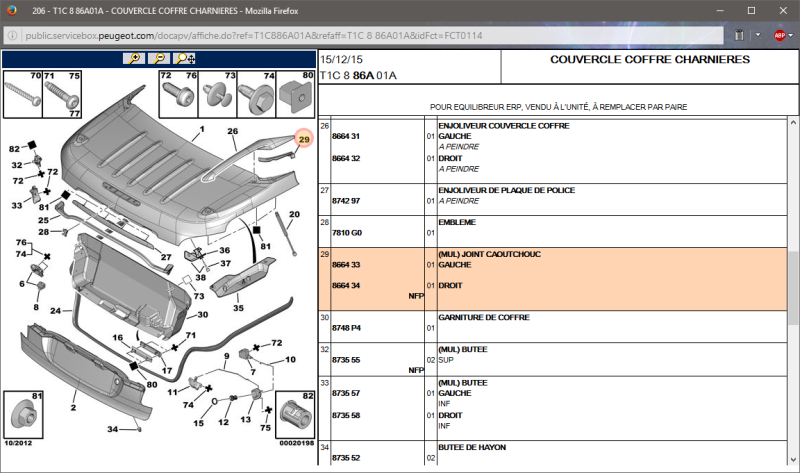Select bushing thumbnail numbered 82
The width and height of the screenshot is (800, 473).
(295, 414)
